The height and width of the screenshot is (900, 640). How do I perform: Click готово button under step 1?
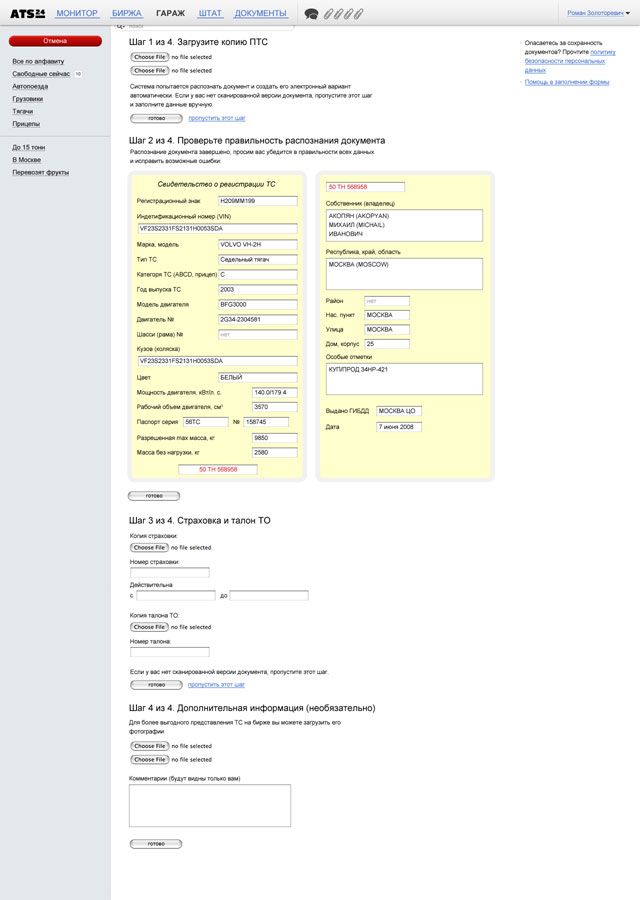(156, 118)
